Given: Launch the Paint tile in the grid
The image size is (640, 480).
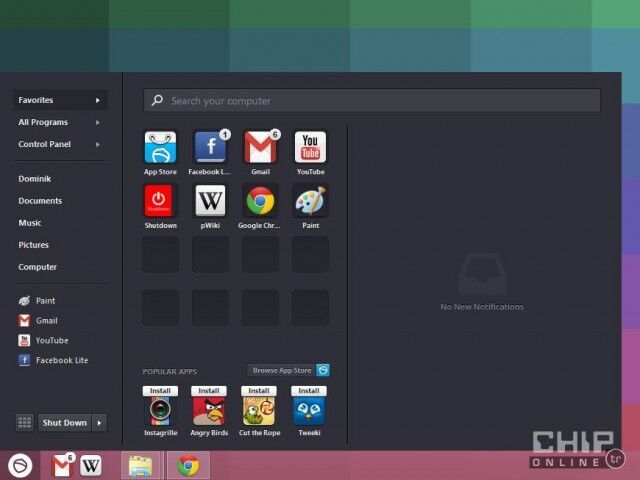Looking at the screenshot, I should click(x=310, y=202).
